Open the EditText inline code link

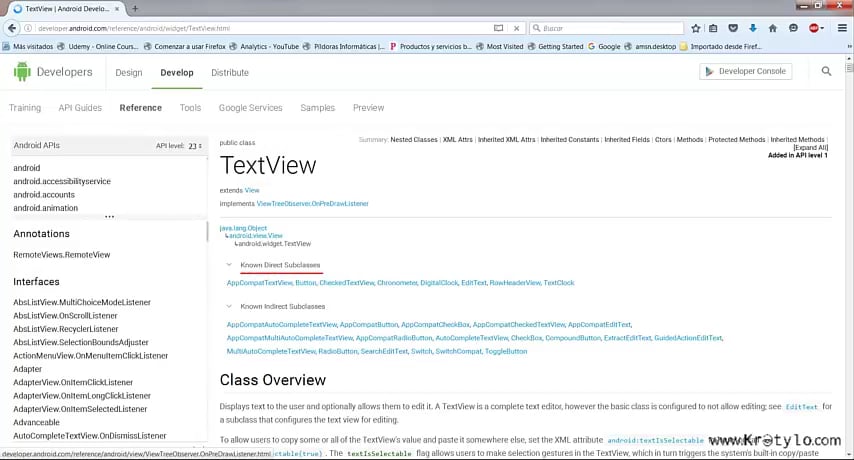tap(801, 407)
